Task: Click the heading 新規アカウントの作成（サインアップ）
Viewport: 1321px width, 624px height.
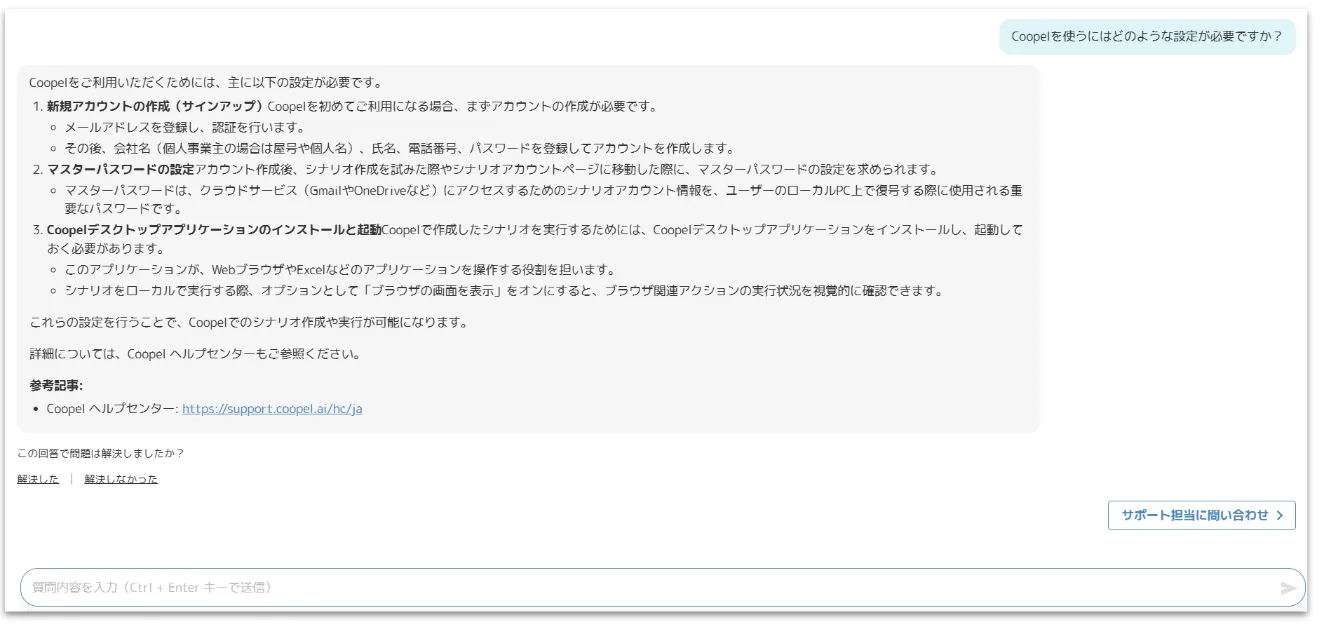Action: 157,106
